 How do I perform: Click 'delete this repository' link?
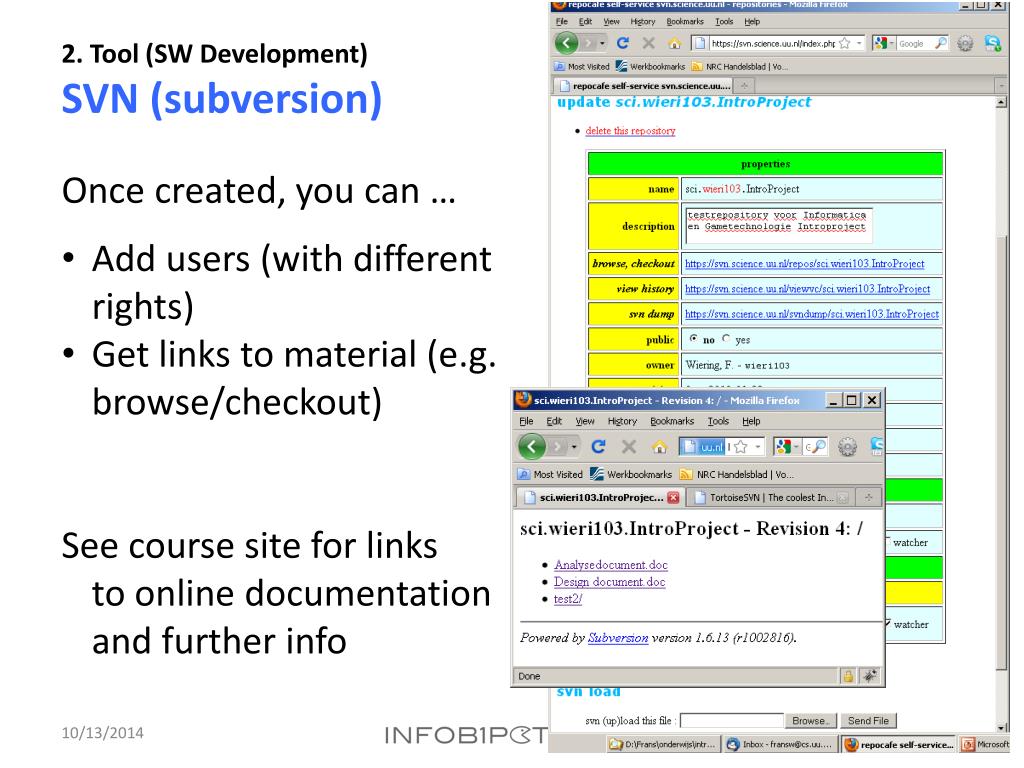pos(630,131)
